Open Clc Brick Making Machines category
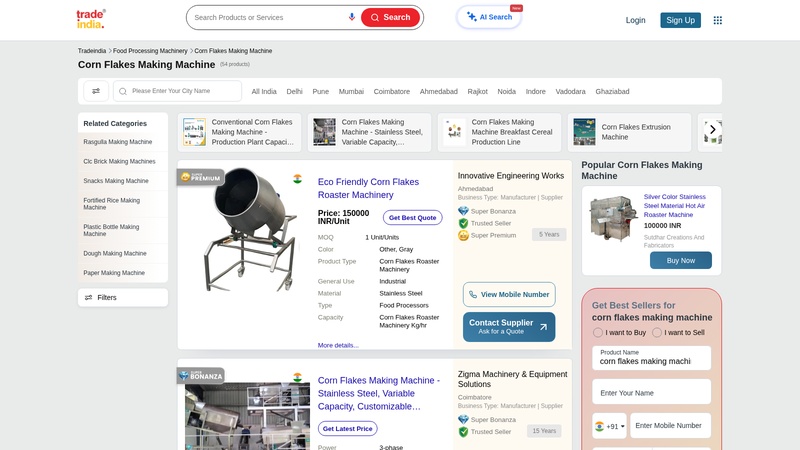Viewport: 800px width, 450px height. coord(119,161)
